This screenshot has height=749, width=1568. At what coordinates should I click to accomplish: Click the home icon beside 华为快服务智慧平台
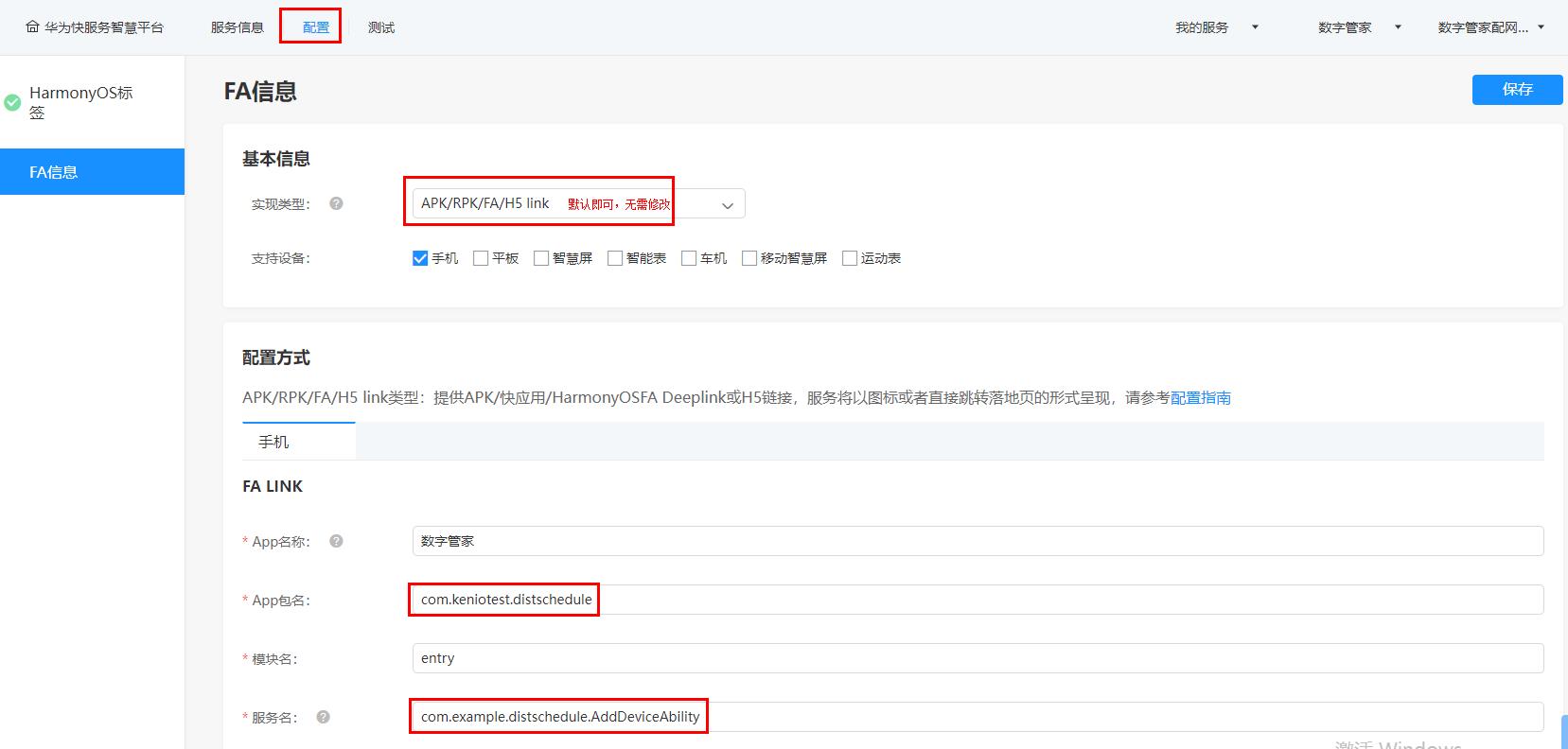33,27
